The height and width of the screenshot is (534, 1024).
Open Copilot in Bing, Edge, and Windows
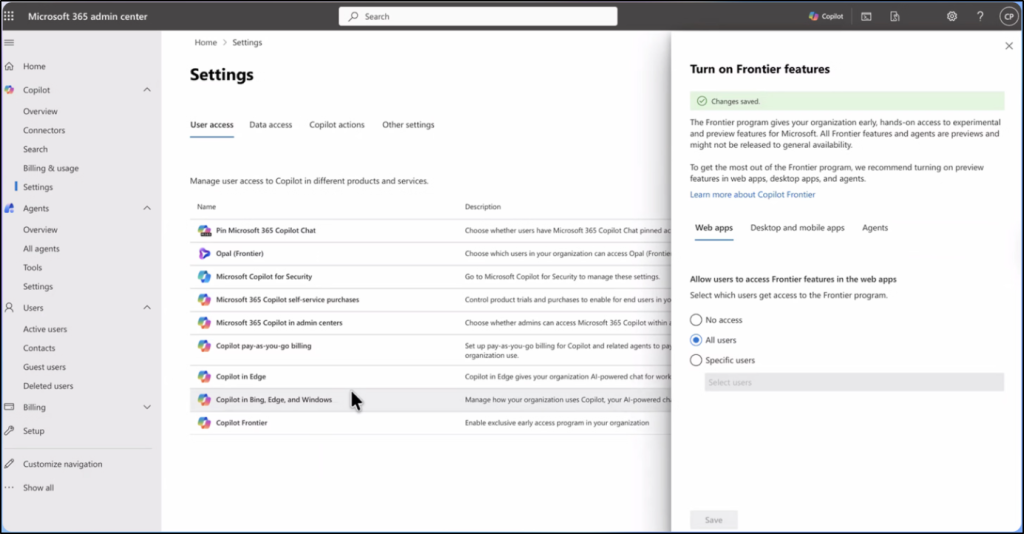274,400
